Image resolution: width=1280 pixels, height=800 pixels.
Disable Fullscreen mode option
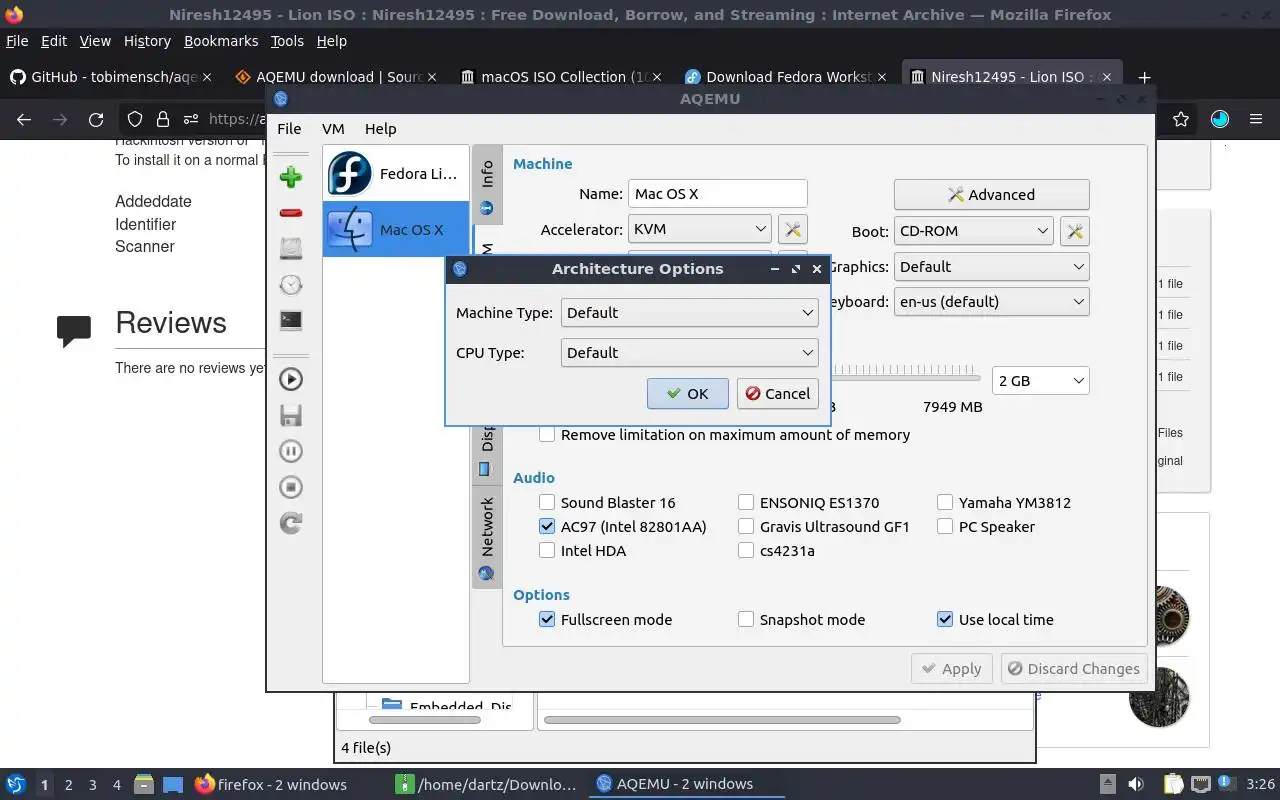[547, 620]
